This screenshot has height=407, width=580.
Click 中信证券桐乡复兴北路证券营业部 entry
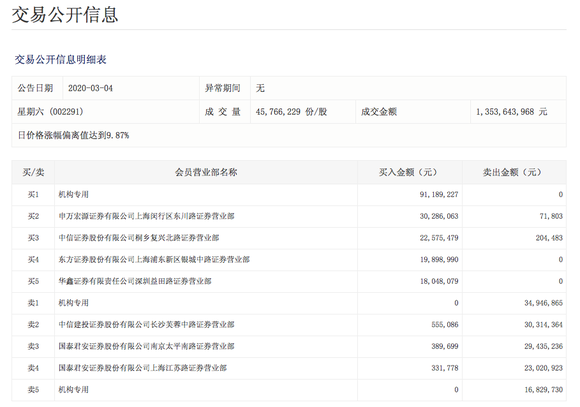click(x=139, y=238)
